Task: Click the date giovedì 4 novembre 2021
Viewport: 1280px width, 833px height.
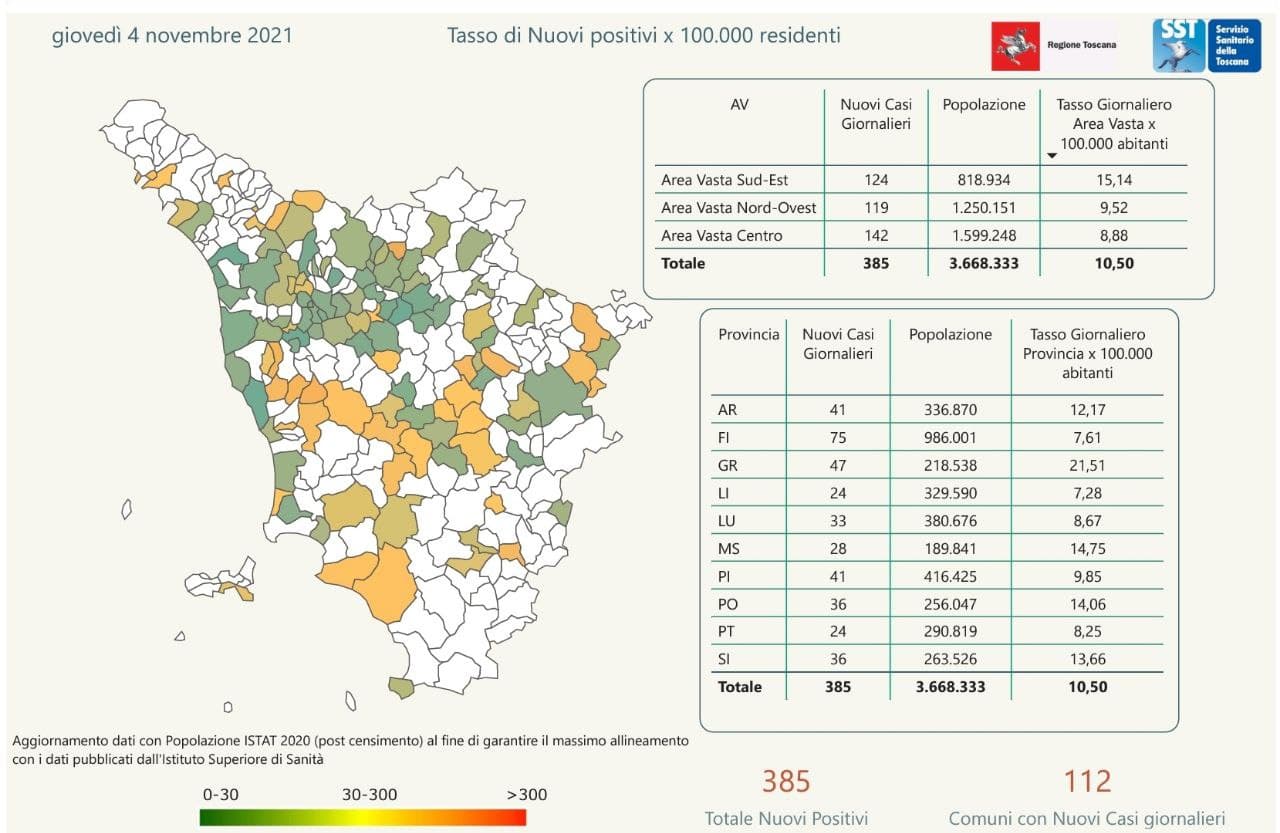Action: click(172, 36)
